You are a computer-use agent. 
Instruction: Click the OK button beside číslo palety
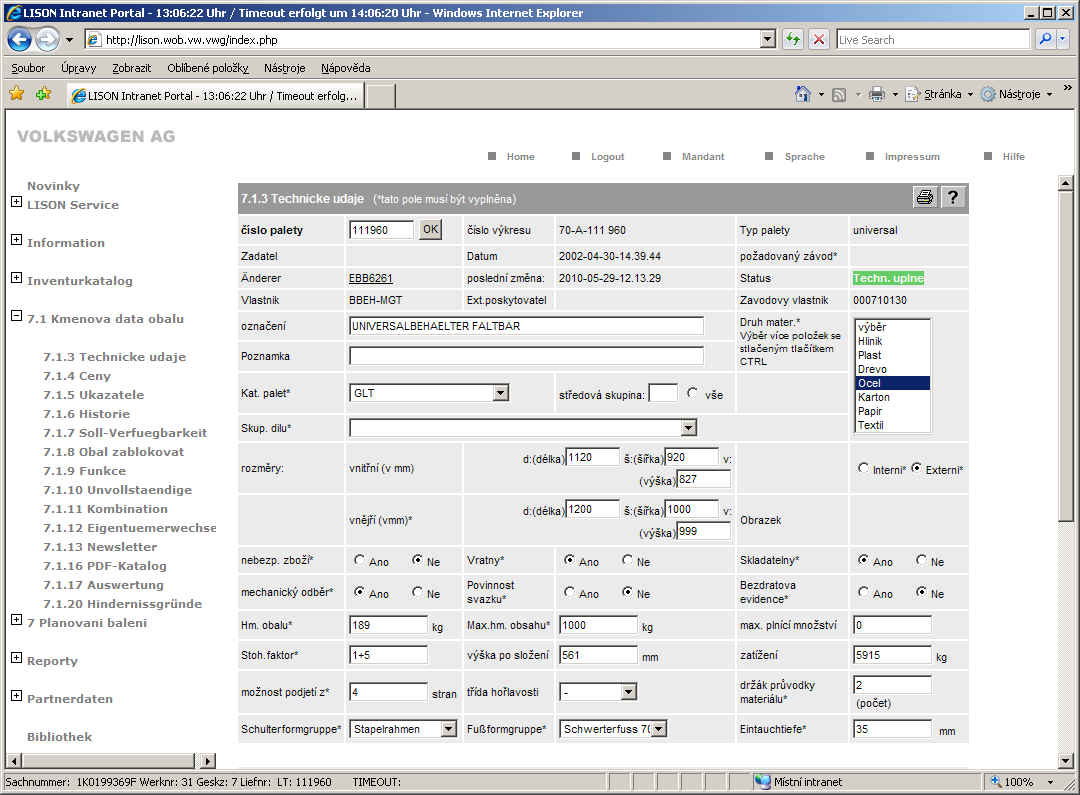point(430,229)
